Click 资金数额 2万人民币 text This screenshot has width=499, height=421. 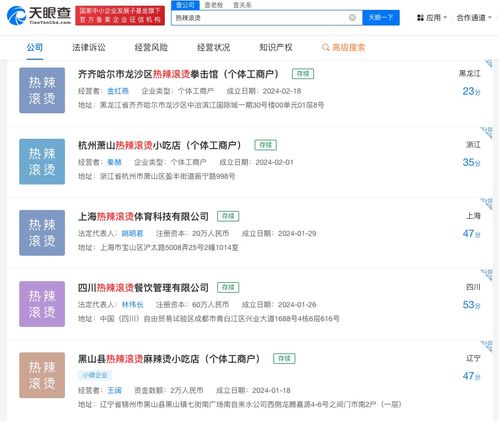click(x=169, y=390)
